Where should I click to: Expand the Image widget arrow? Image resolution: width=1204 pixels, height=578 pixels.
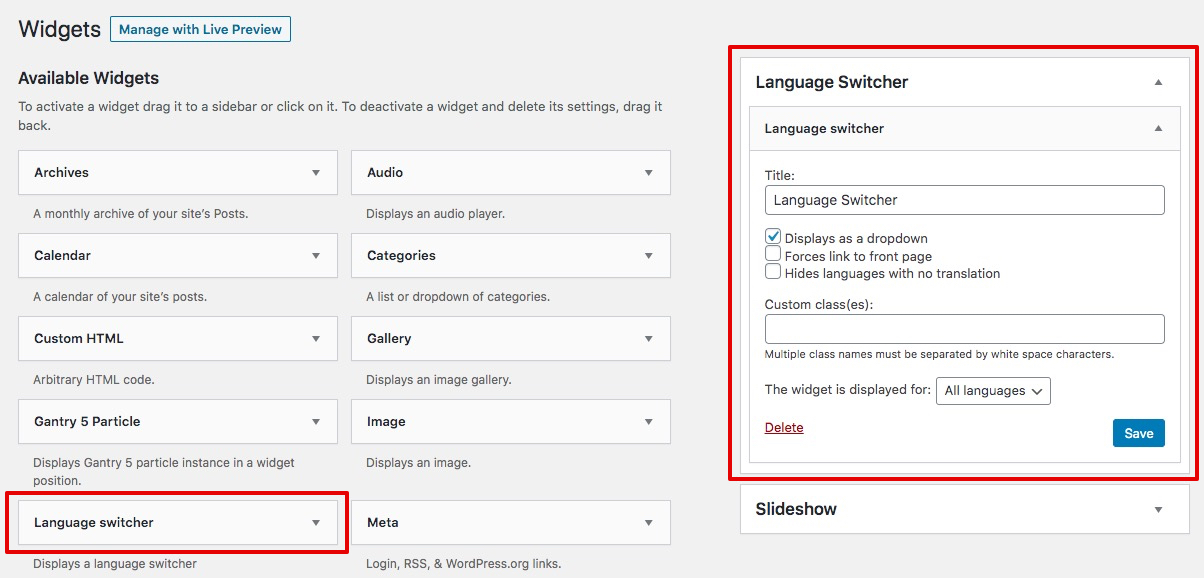648,422
